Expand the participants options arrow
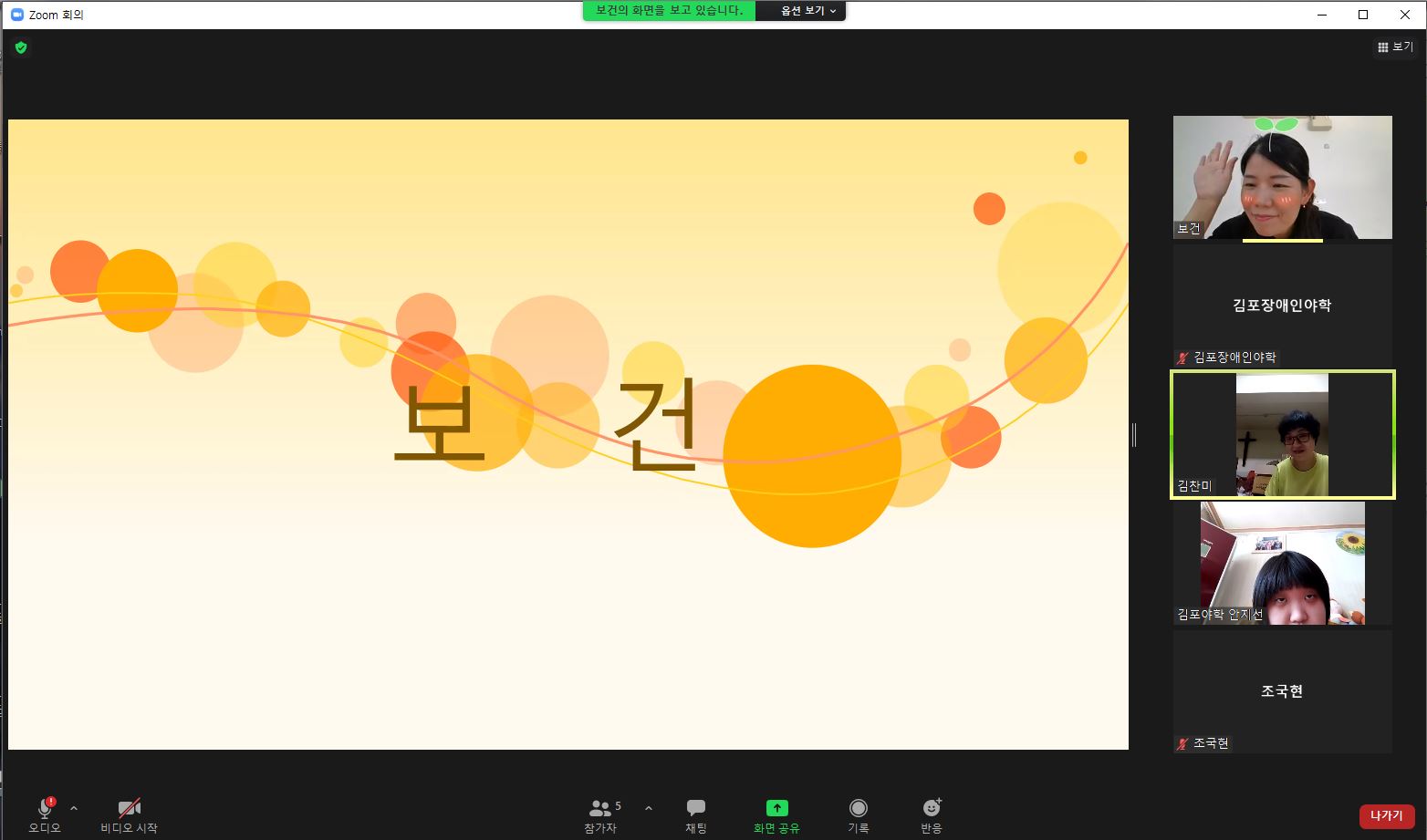The width and height of the screenshot is (1427, 840). click(x=649, y=808)
